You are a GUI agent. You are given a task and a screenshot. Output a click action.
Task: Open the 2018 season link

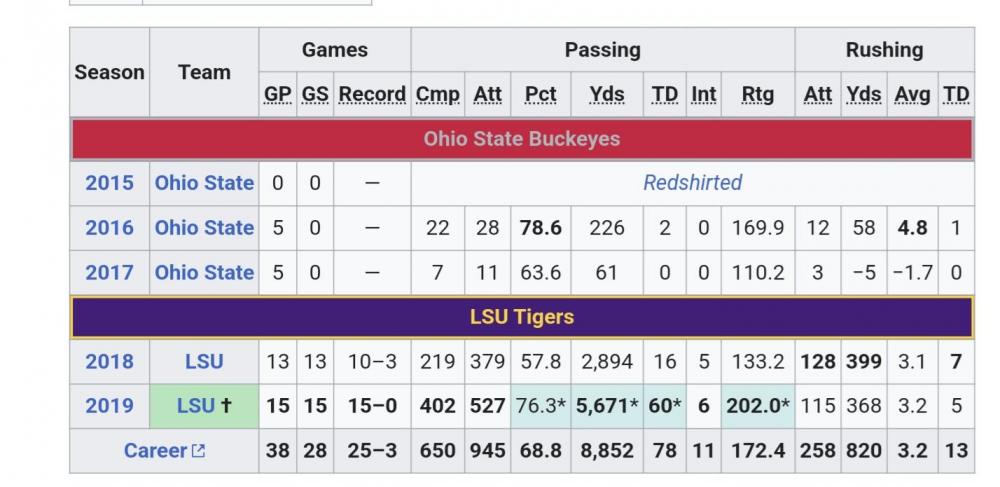109,362
